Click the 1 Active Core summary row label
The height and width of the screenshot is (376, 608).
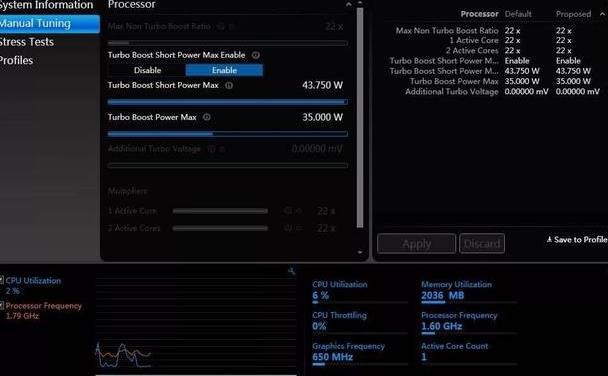[x=473, y=40]
